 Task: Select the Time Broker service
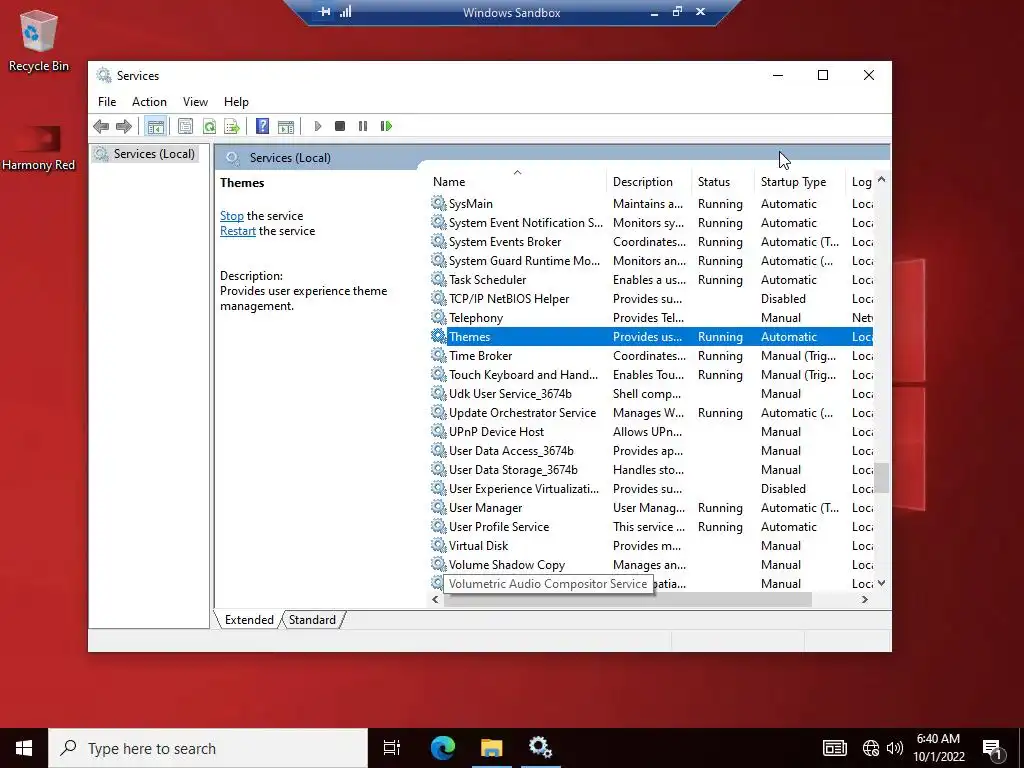tap(651, 356)
